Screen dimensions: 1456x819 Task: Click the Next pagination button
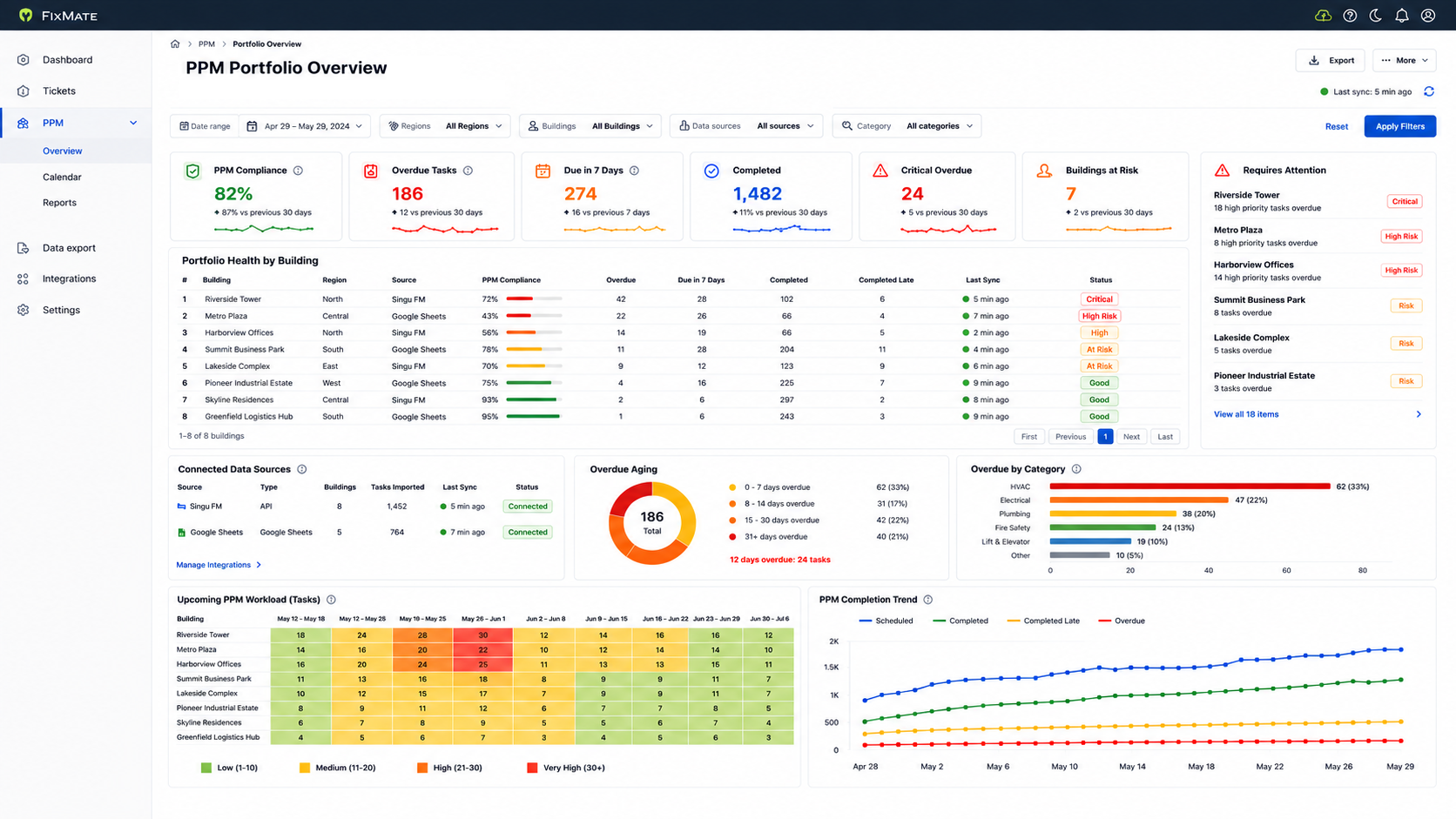1131,437
